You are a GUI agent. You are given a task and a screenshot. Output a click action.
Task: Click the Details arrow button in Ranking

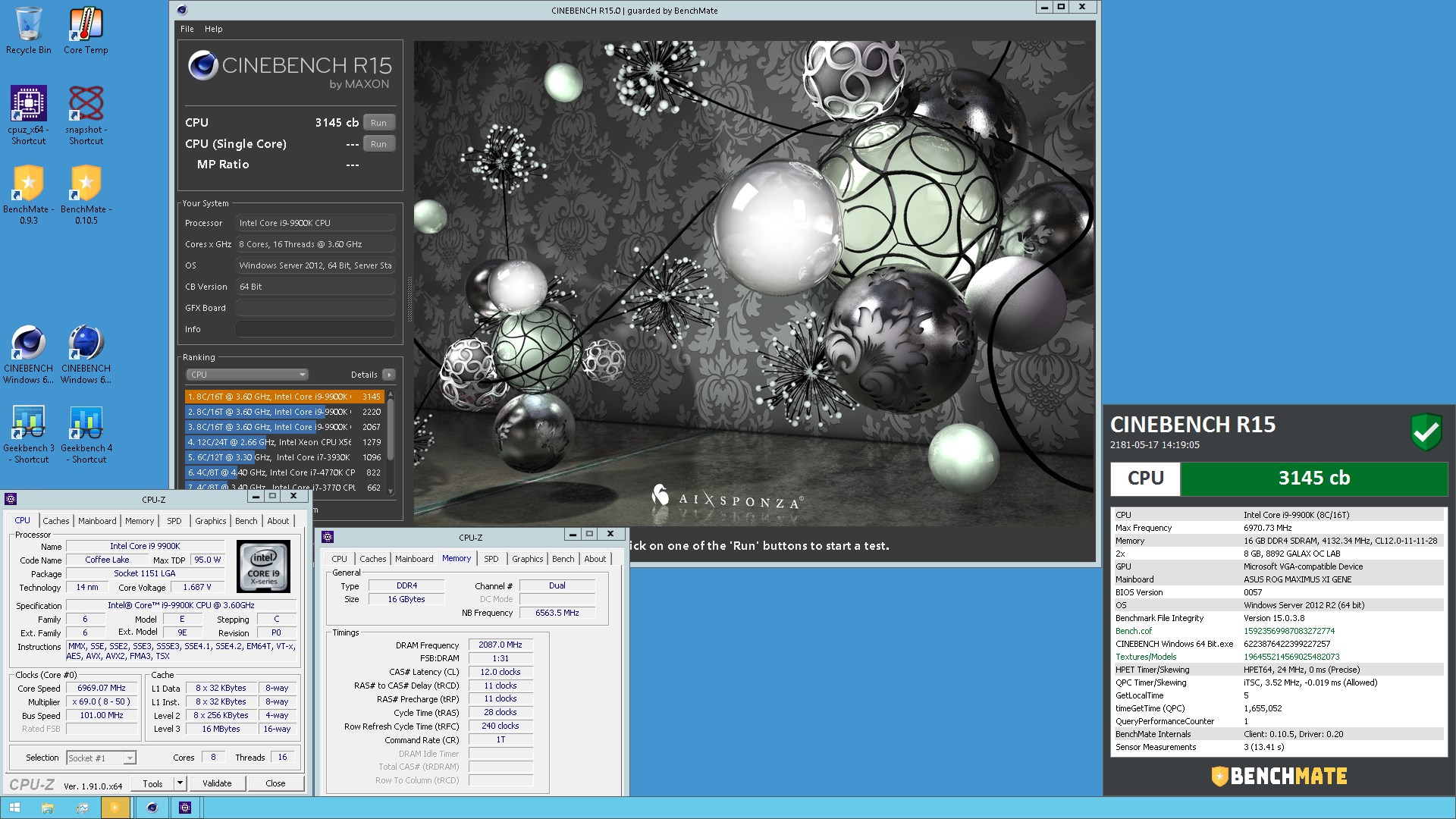[388, 375]
